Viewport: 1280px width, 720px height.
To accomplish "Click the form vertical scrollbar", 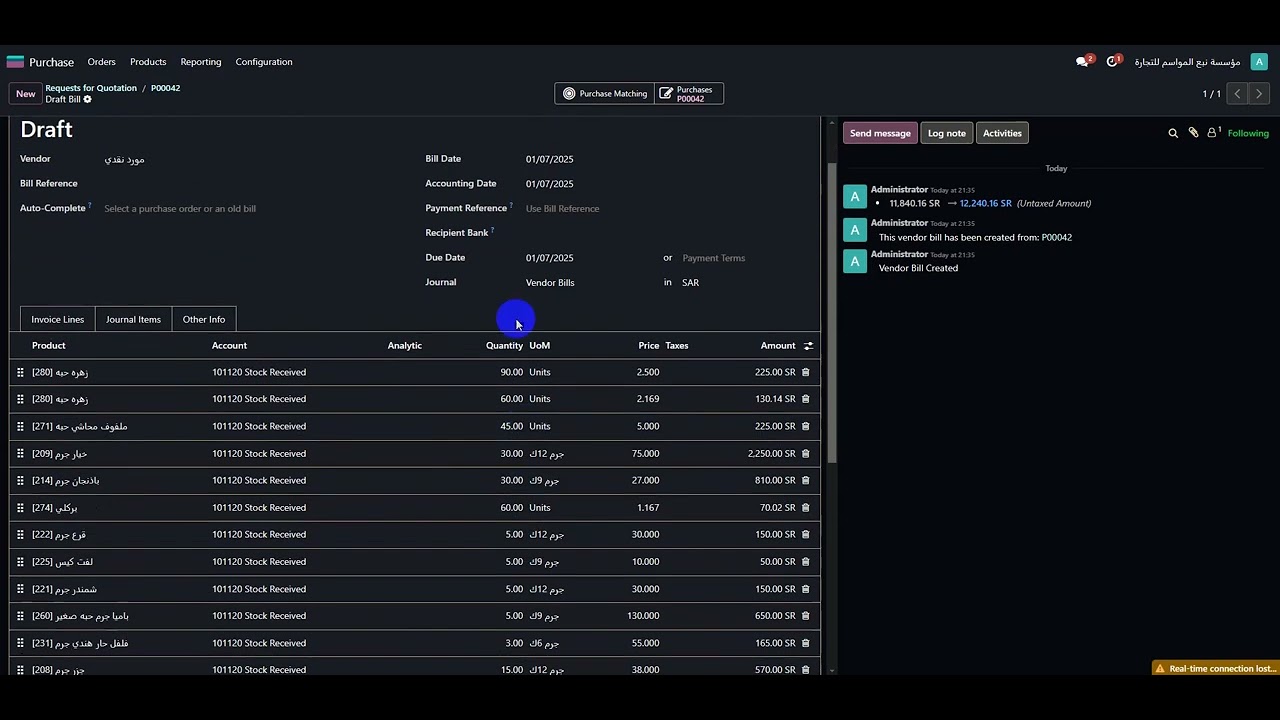I will (x=832, y=314).
